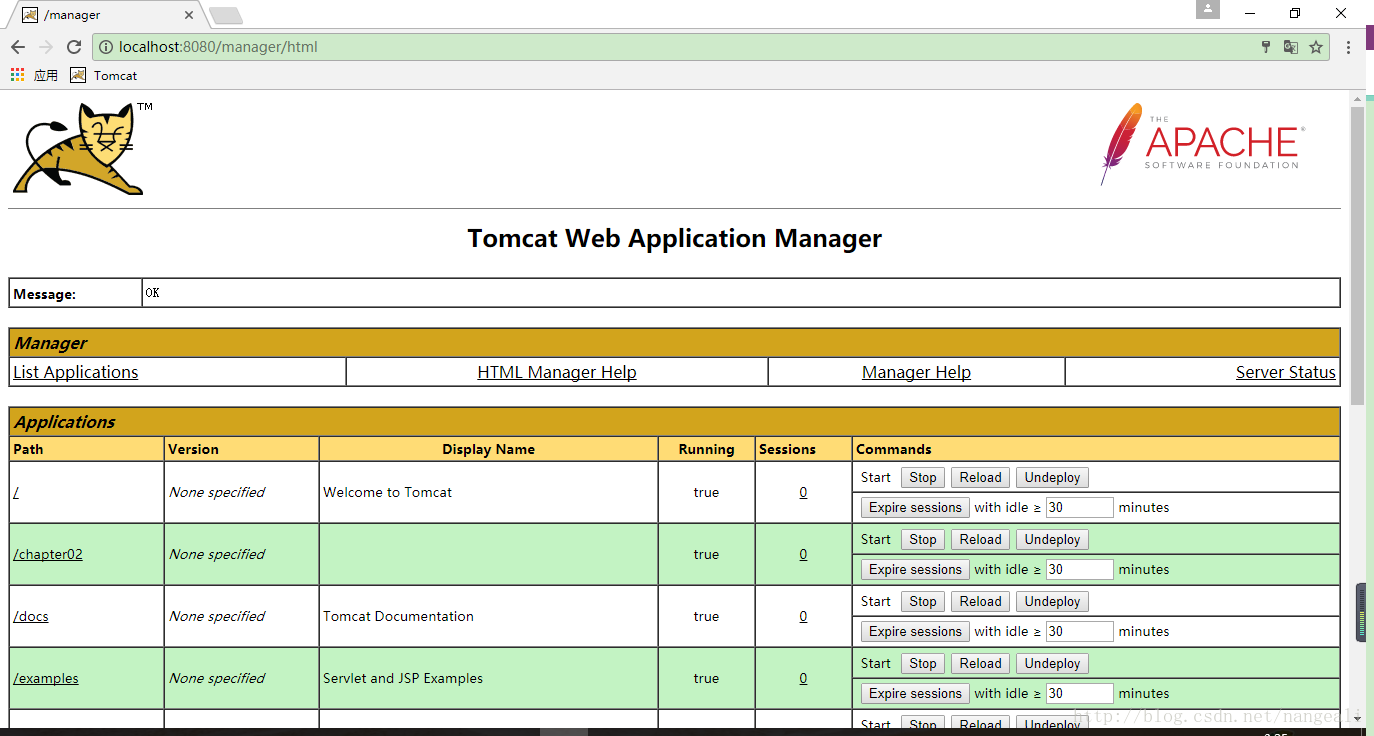Undeploy the /docs application

point(1052,602)
